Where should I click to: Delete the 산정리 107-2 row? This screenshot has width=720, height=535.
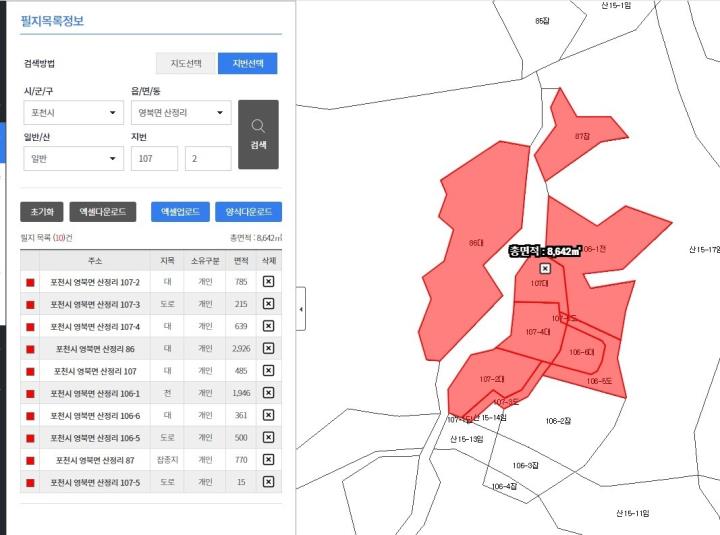268,281
